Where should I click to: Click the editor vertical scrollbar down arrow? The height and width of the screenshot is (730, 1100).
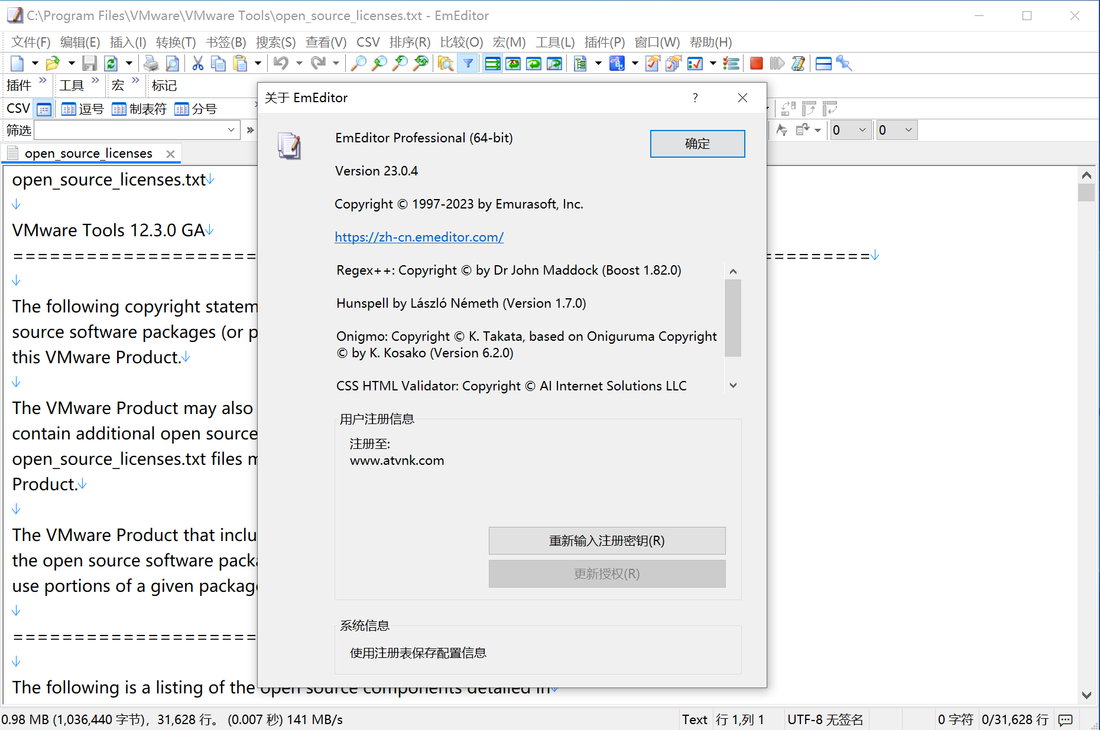pos(1087,696)
